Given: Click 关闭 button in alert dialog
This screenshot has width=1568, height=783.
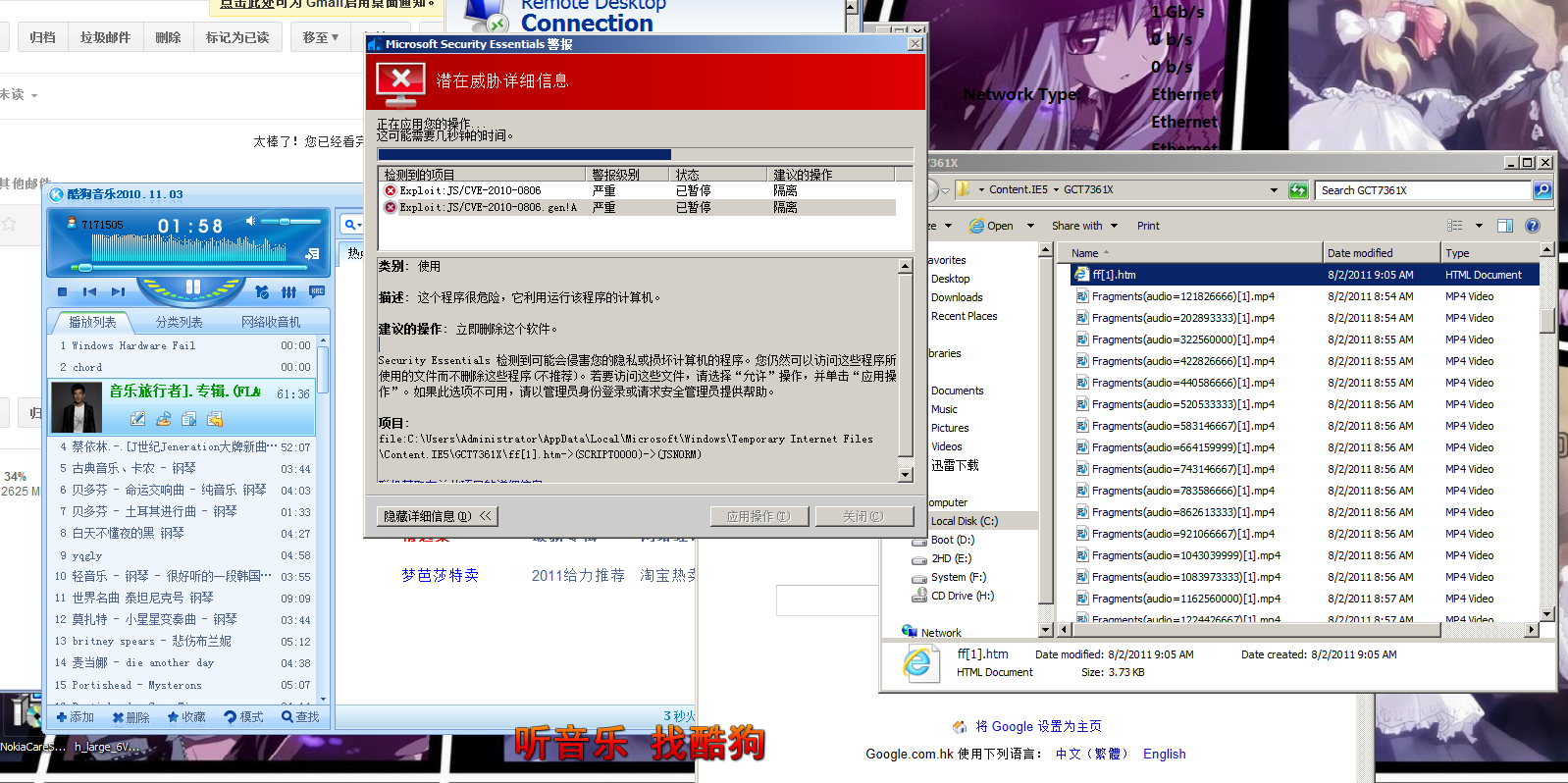Looking at the screenshot, I should tap(864, 516).
